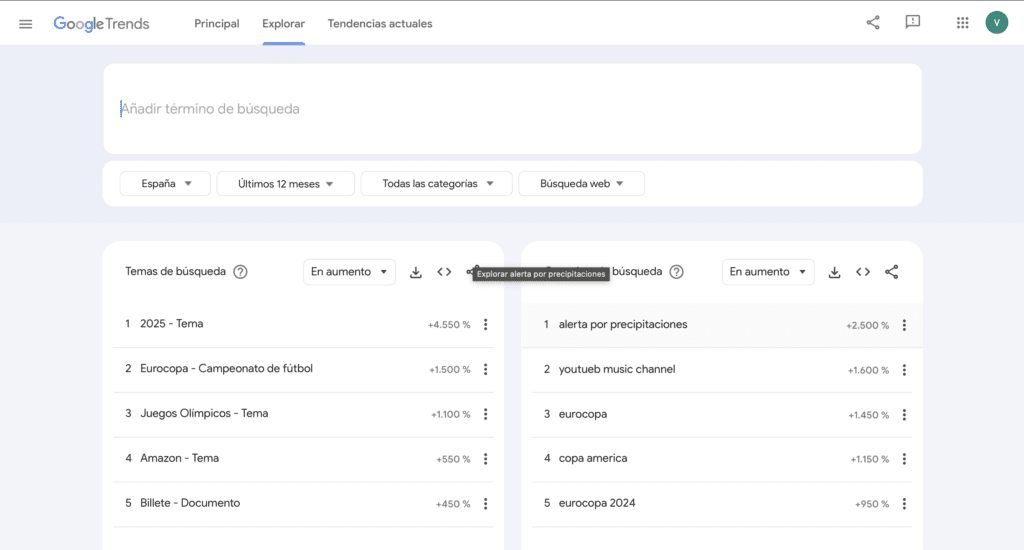Click the +4.550 % value
Viewport: 1024px width, 550px height.
click(449, 325)
